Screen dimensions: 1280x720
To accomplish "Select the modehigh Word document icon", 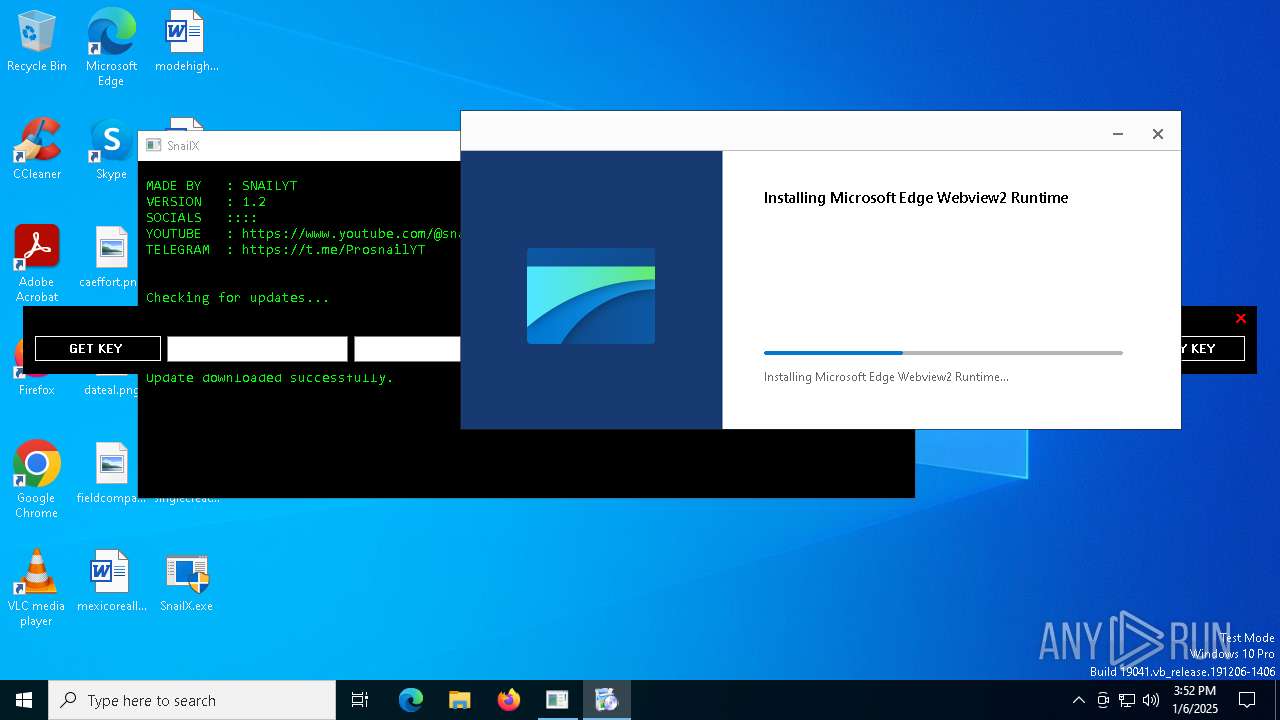I will click(x=186, y=42).
